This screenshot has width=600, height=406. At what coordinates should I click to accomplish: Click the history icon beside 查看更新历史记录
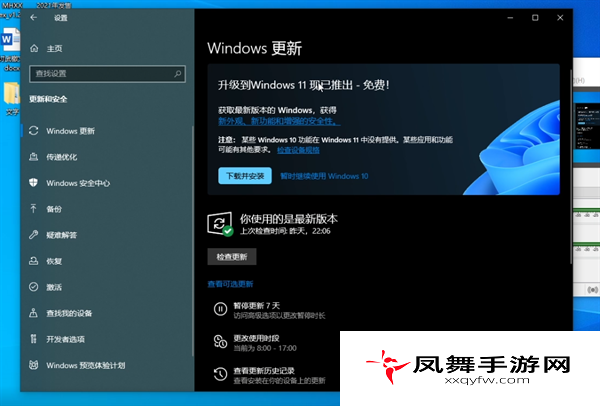pos(220,374)
